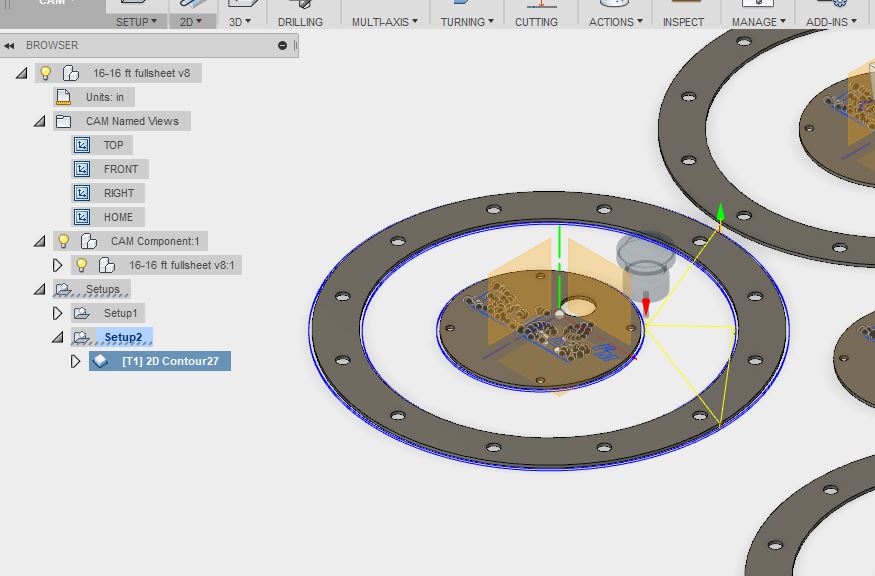
Task: Collapse the CAM Named Views folder
Action: pos(39,121)
